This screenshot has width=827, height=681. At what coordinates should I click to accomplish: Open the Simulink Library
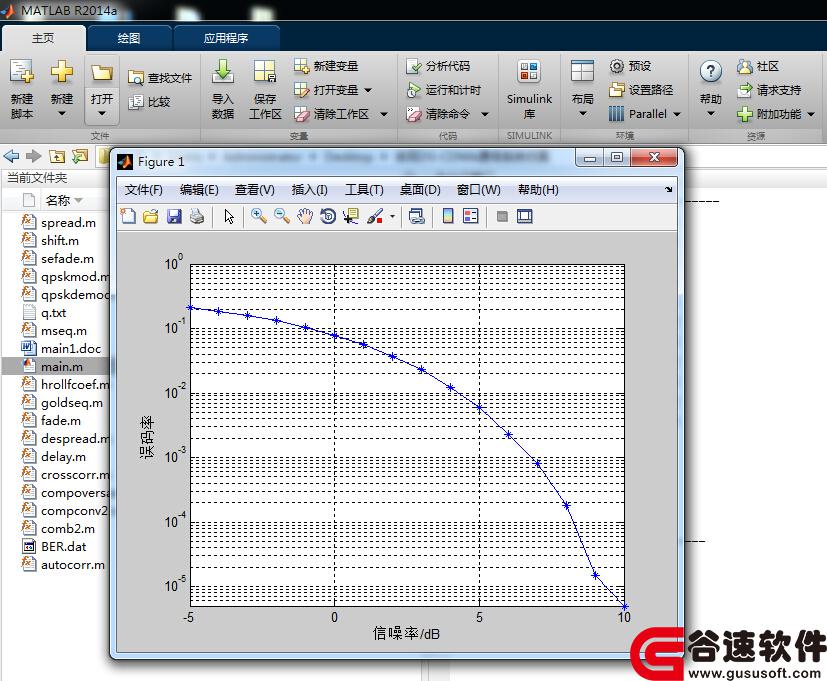coord(528,89)
